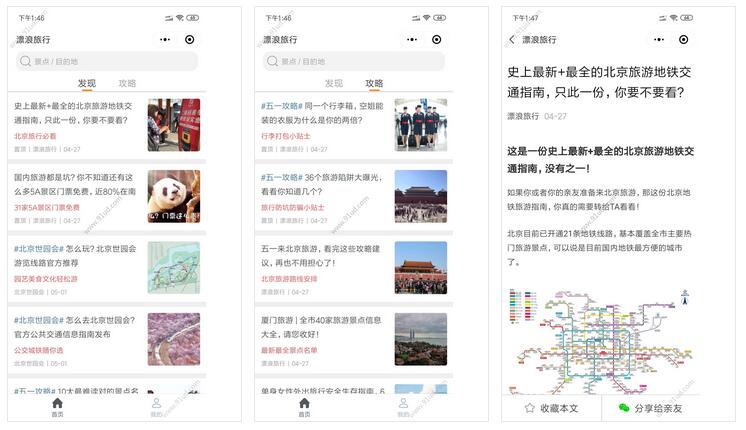Select the 攻略 tab in the left screen

(127, 83)
